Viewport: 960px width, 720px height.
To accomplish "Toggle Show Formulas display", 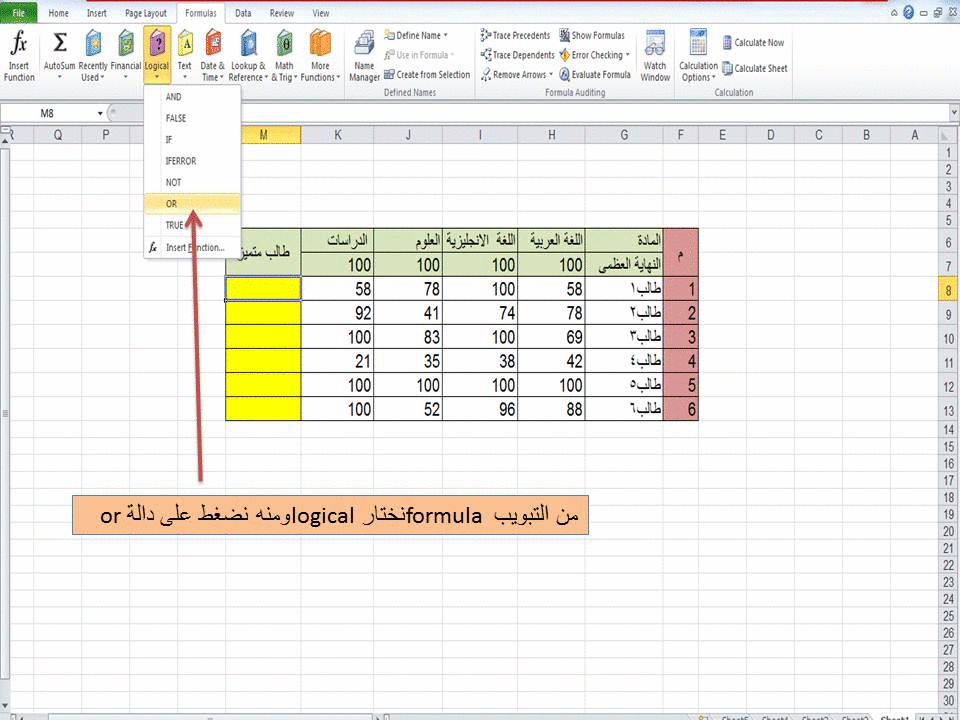I will pos(593,34).
